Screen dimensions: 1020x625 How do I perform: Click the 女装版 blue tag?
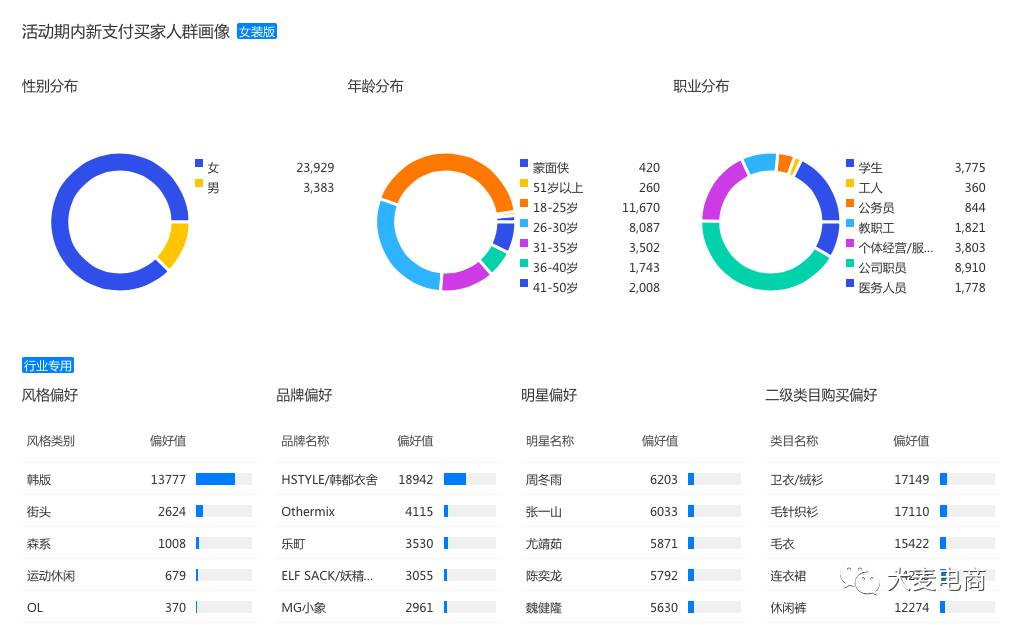click(257, 31)
